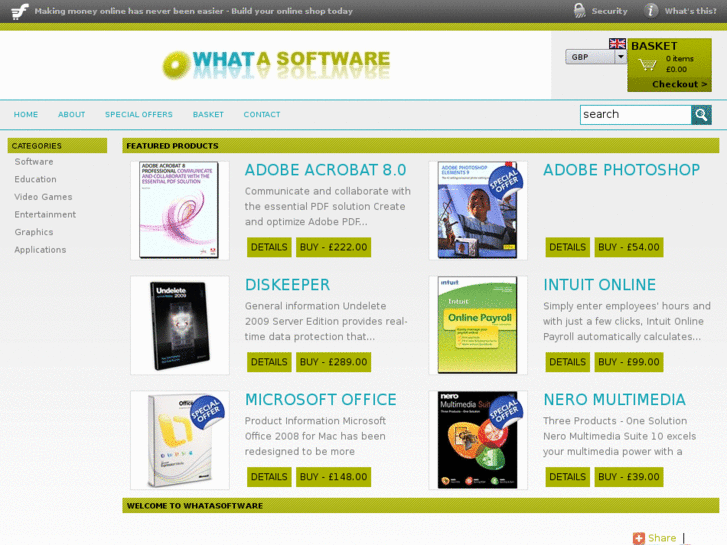
Task: Buy Nero Multimedia for £39.00
Action: (x=629, y=477)
